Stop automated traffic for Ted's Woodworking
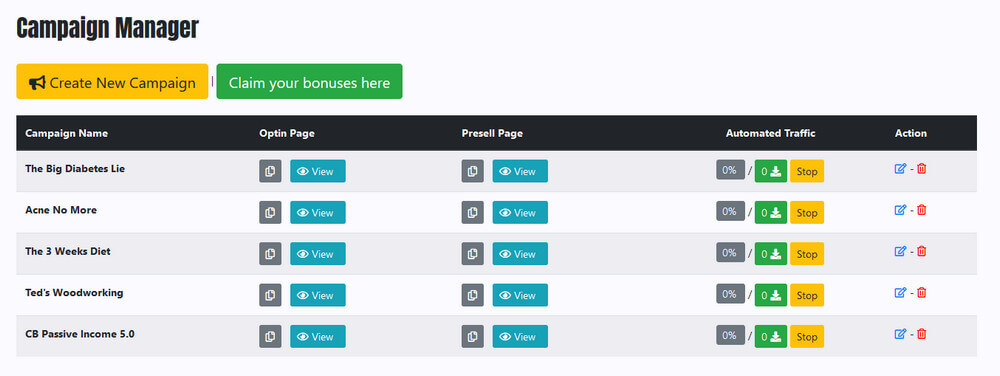Screen dimensions: 1000x376 click(x=807, y=295)
